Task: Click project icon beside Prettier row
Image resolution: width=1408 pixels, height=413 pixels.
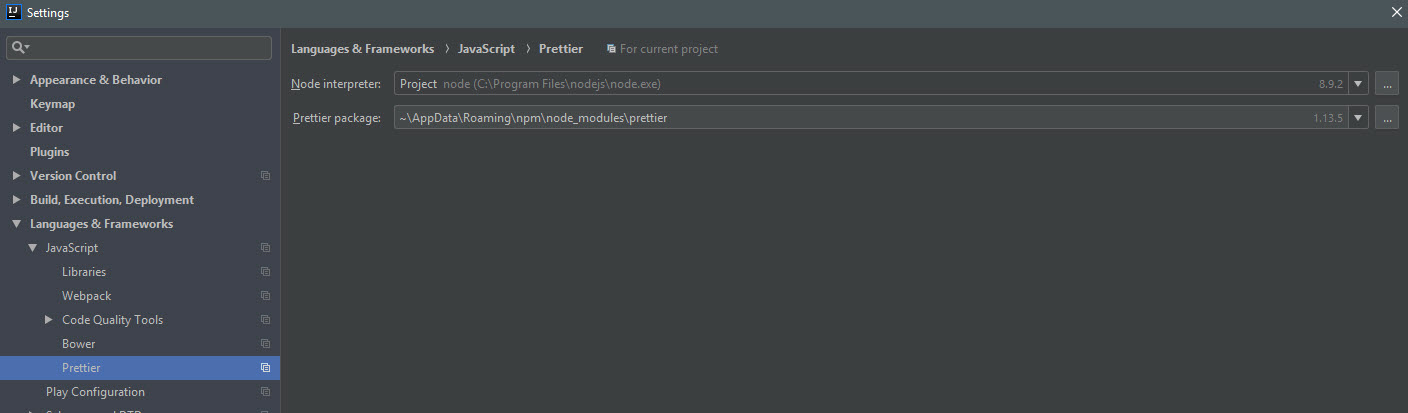Action: click(x=265, y=368)
